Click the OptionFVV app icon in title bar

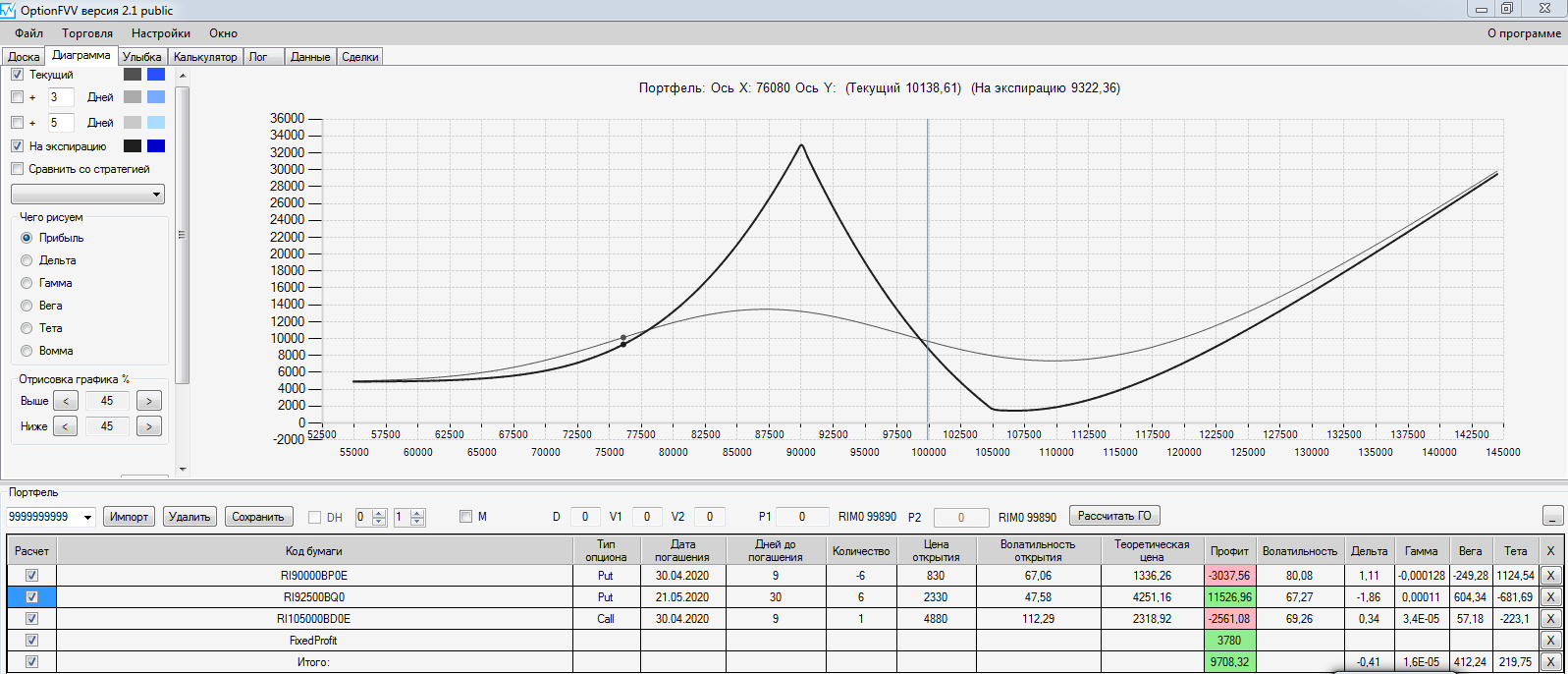[x=8, y=10]
